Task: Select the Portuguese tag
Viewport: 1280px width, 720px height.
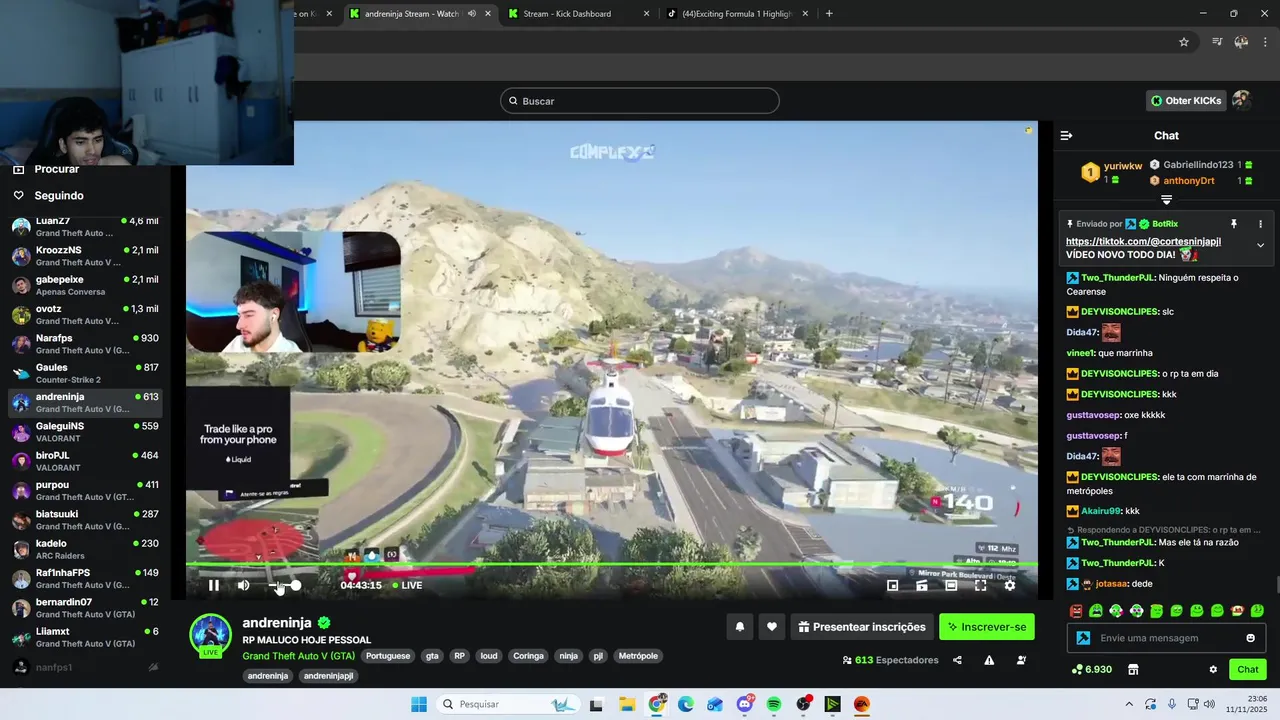Action: [388, 656]
